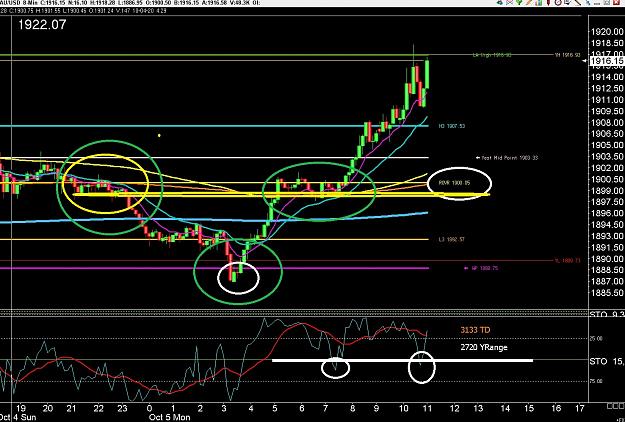Click the STO 9.3 stochastic value label
625x422 pixels.
(607, 314)
